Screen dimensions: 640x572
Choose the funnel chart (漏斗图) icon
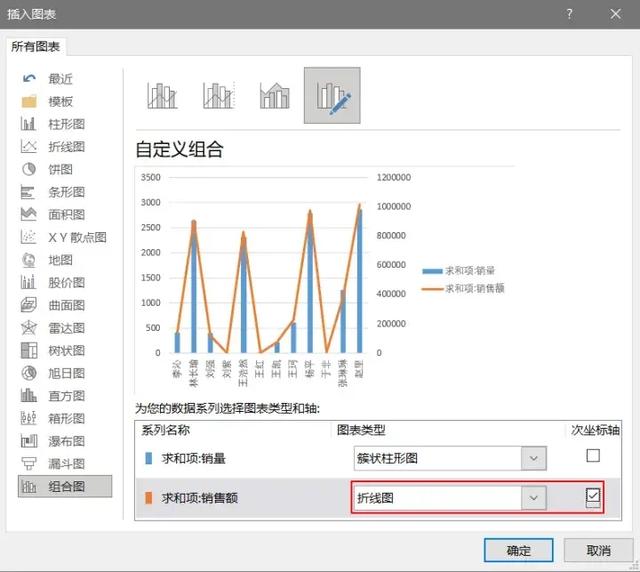pos(29,463)
